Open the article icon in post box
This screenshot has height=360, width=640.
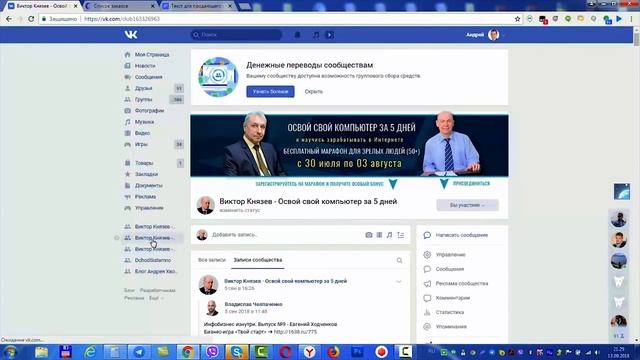400,235
